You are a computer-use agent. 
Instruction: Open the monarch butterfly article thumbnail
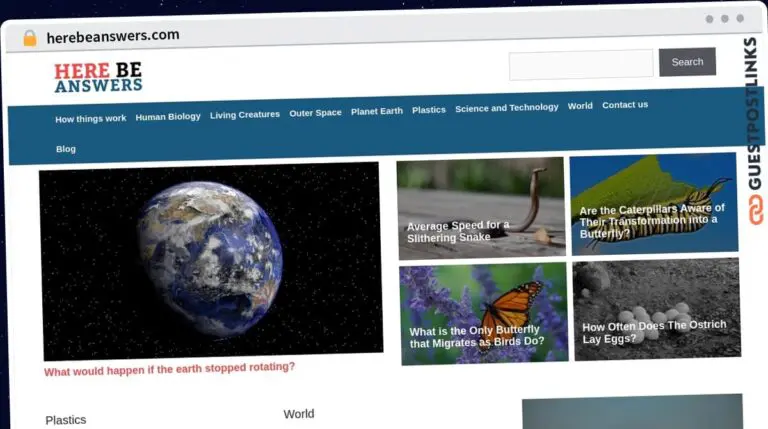484,314
